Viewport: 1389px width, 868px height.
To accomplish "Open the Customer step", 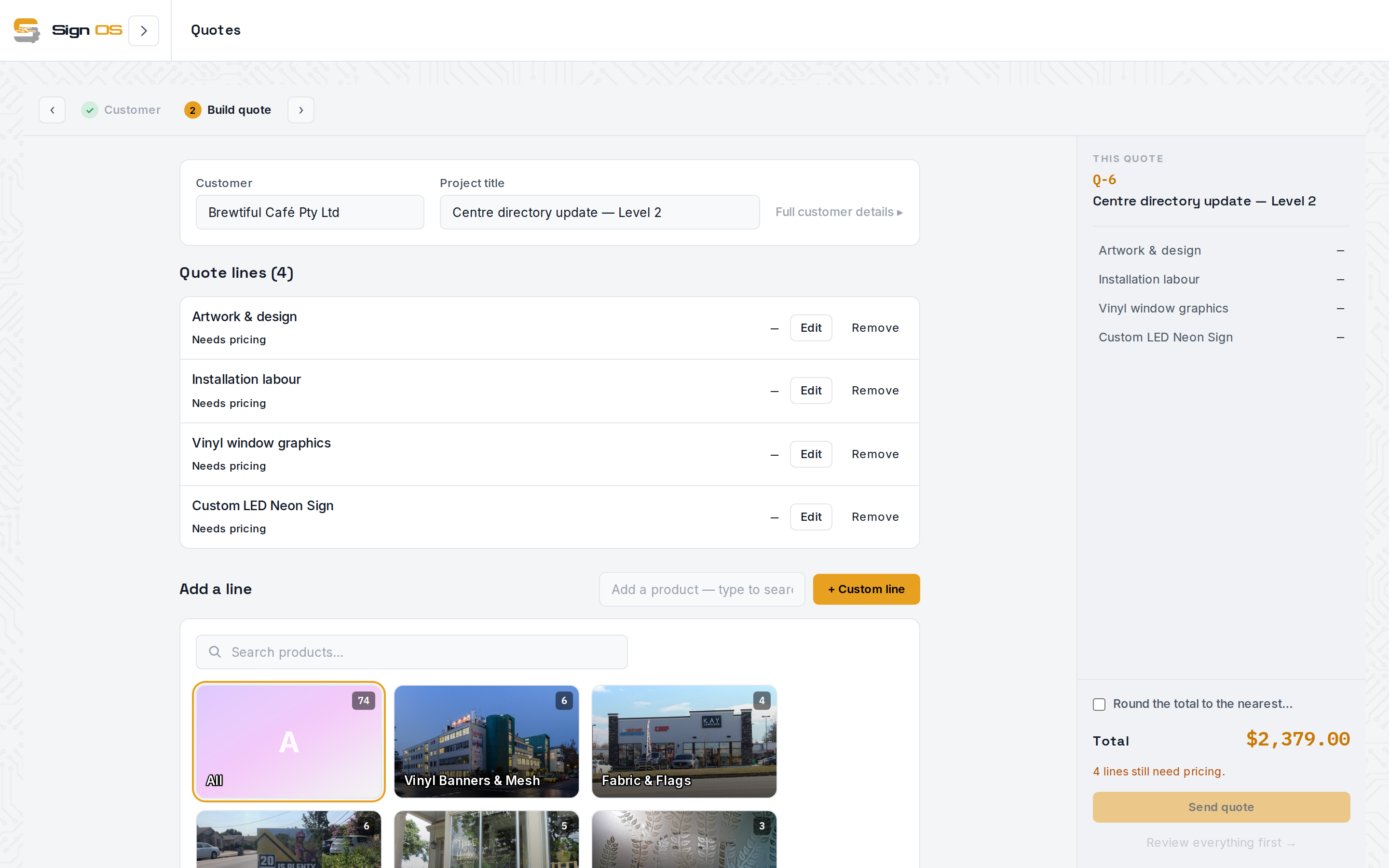I will pyautogui.click(x=121, y=109).
